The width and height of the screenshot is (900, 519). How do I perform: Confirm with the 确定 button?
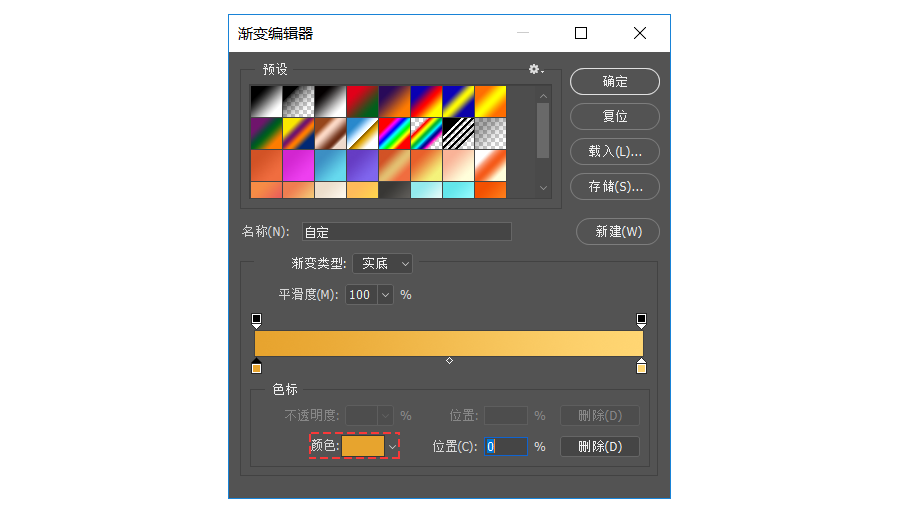pos(615,82)
